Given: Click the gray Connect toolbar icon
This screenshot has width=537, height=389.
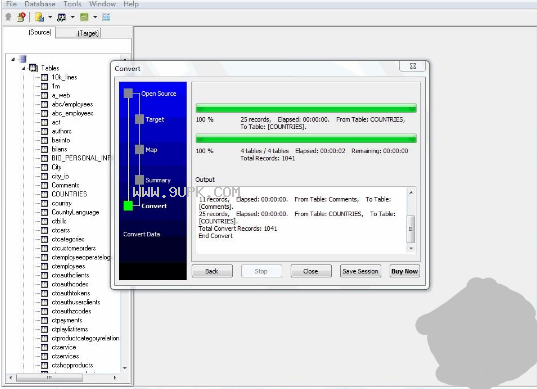Looking at the screenshot, I should pyautogui.click(x=9, y=17).
